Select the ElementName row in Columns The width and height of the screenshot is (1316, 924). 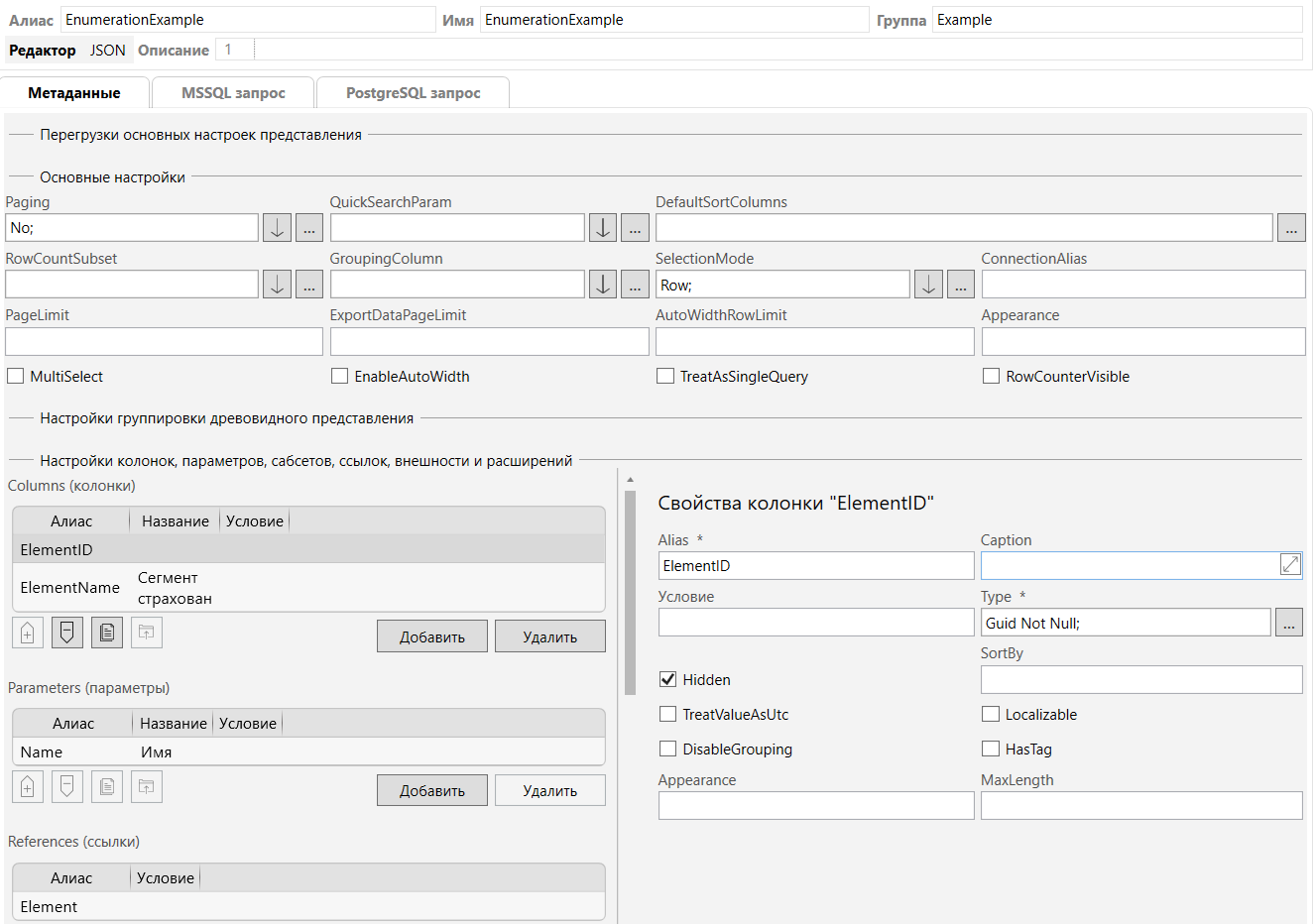coord(70,588)
